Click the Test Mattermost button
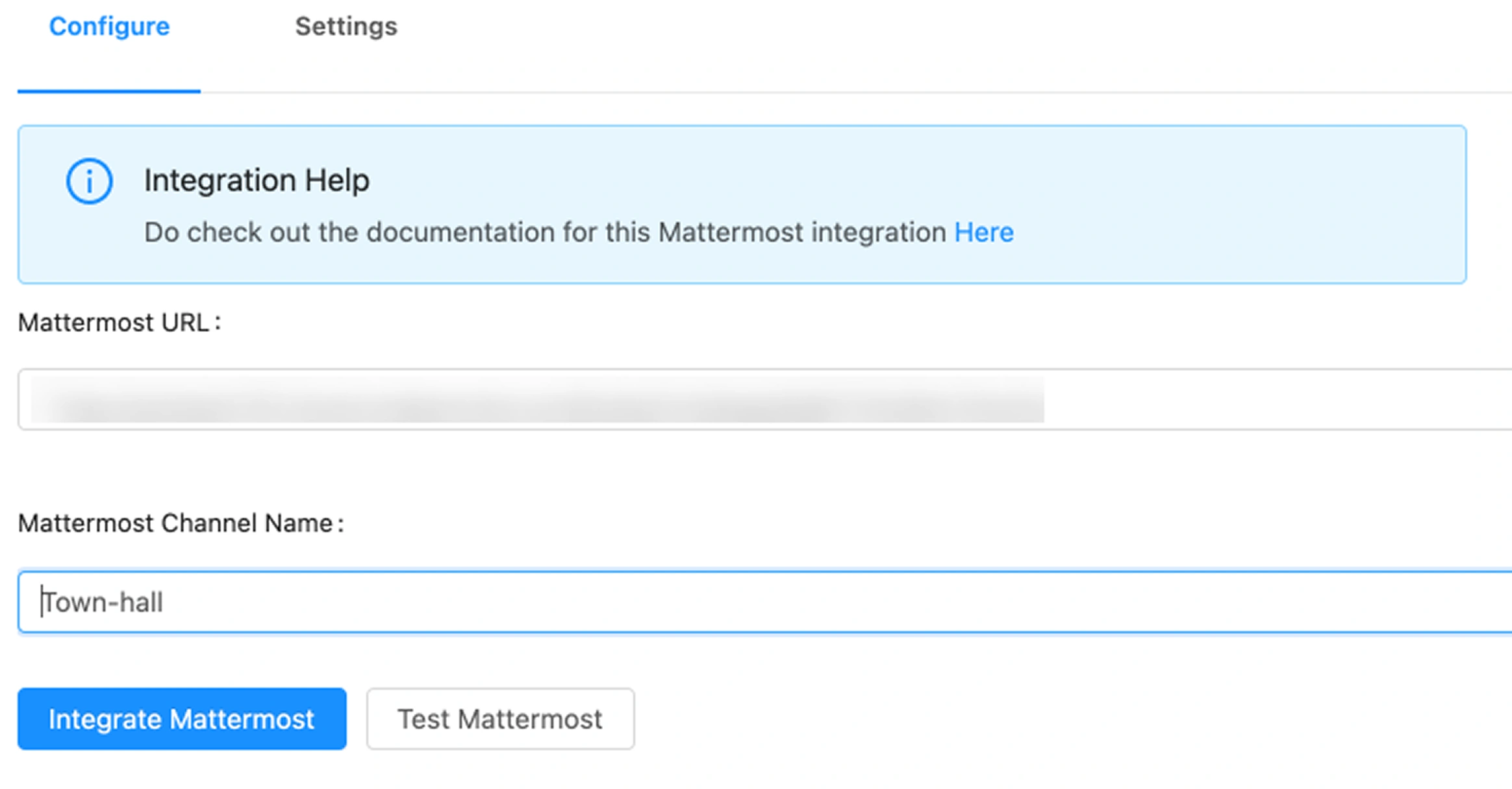The image size is (1512, 789). tap(500, 719)
